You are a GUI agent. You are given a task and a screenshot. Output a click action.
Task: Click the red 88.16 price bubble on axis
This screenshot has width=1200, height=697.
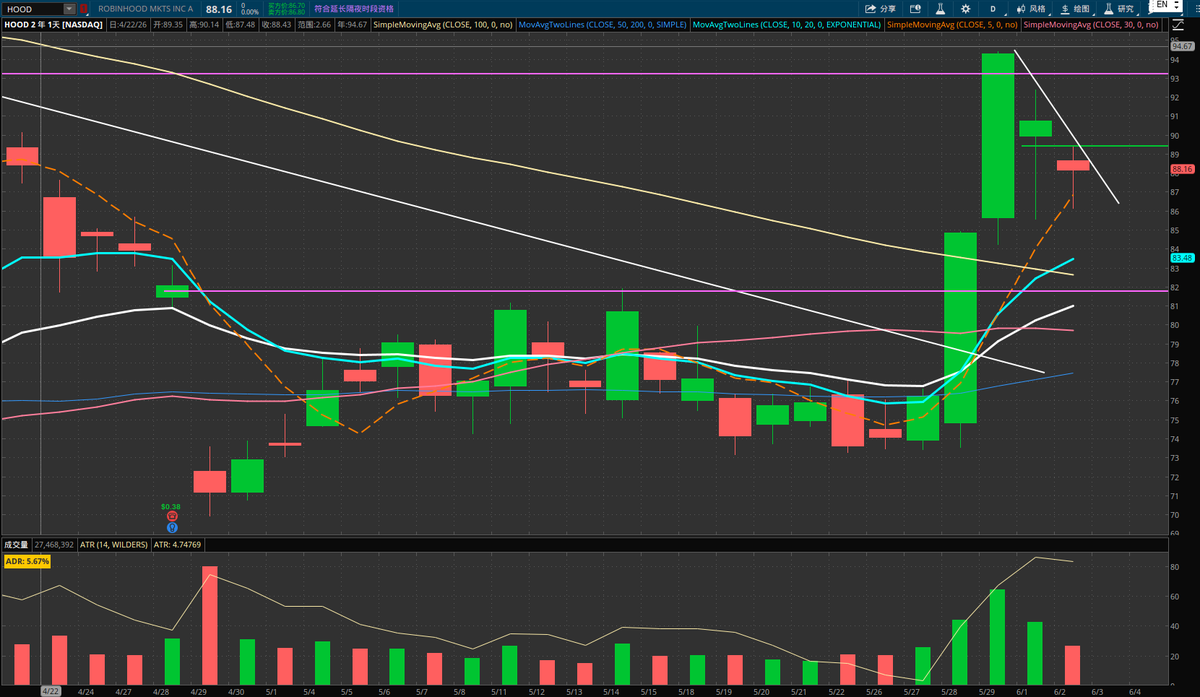[x=1181, y=169]
